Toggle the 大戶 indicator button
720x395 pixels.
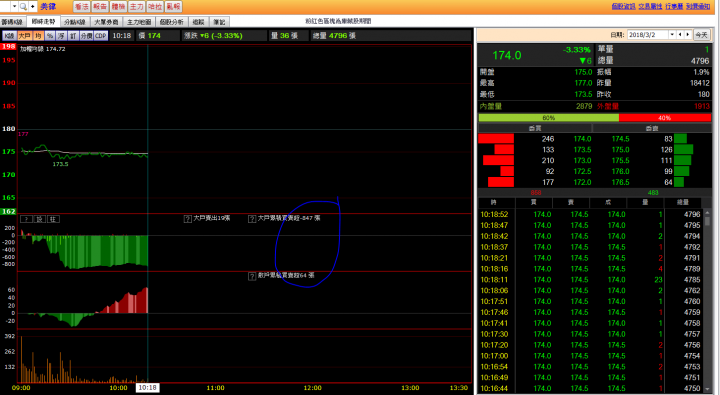click(x=24, y=35)
